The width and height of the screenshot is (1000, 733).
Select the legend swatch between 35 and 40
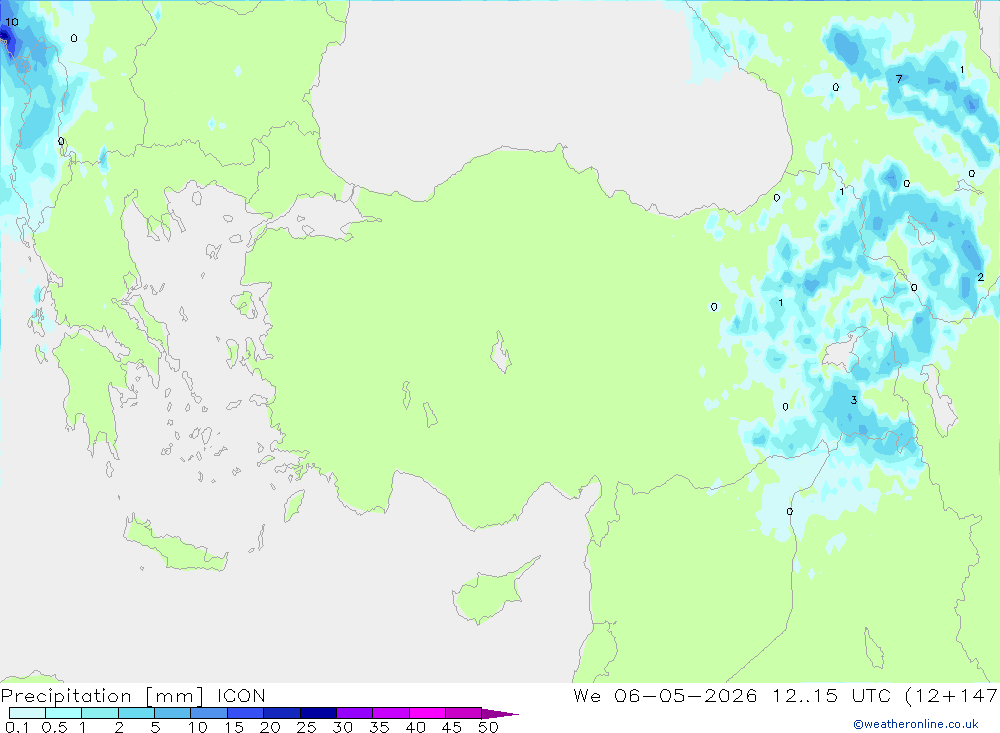tap(390, 713)
